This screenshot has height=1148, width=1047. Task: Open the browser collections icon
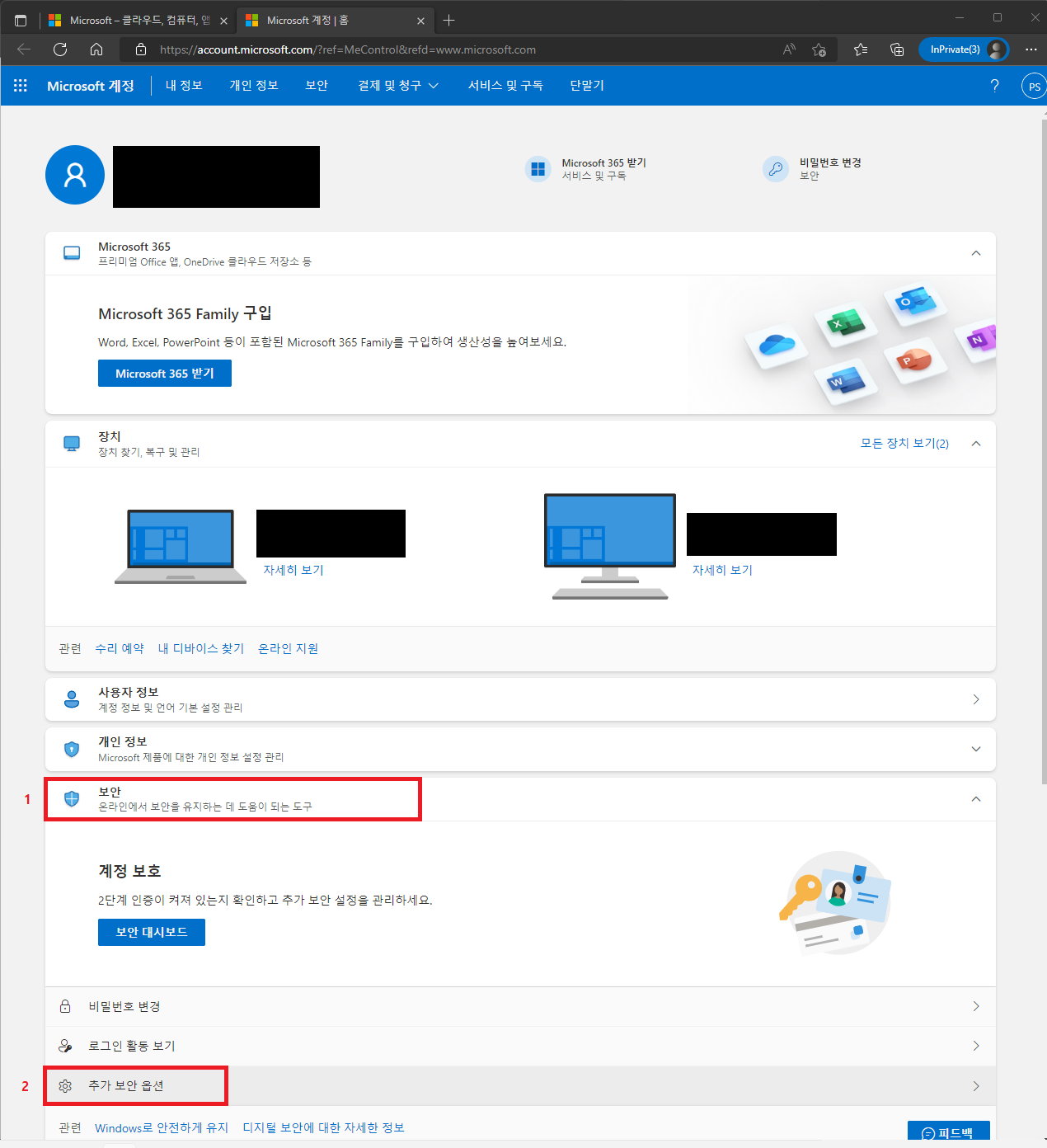click(897, 49)
